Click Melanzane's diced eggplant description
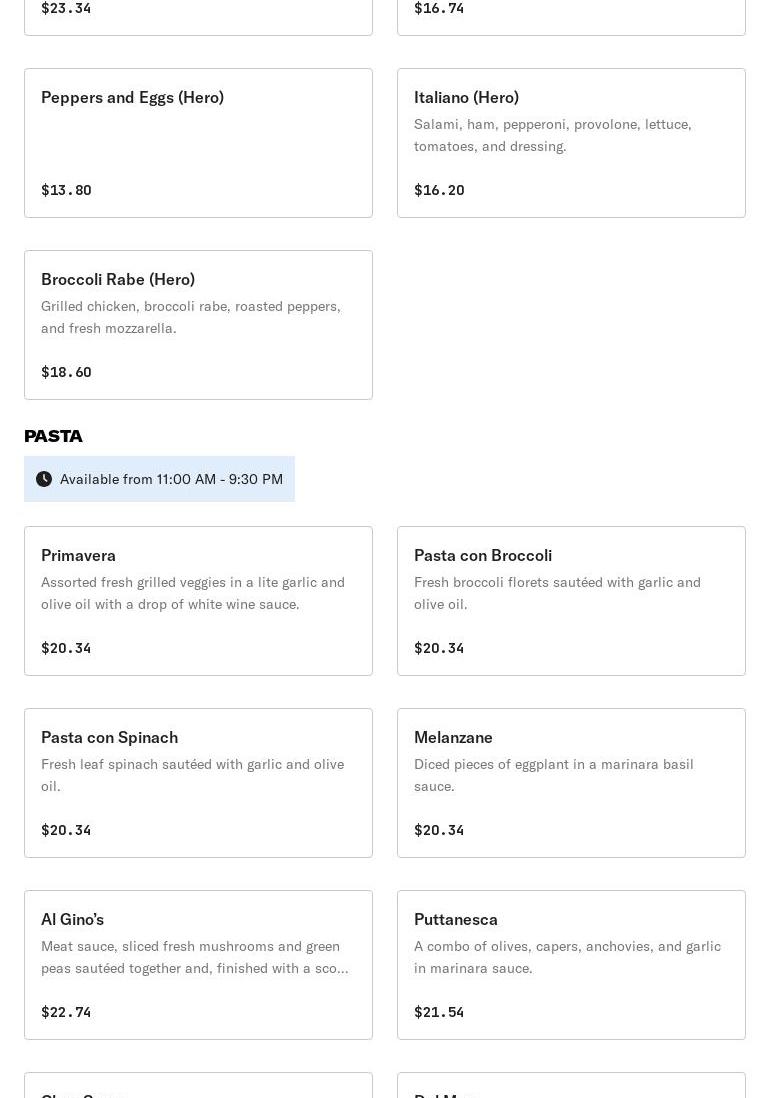 pyautogui.click(x=554, y=775)
